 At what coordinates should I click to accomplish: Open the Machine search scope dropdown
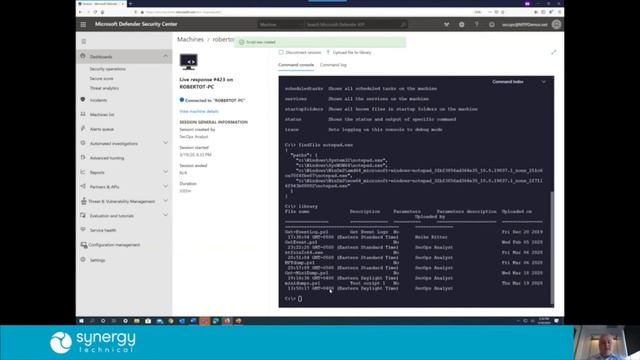pyautogui.click(x=280, y=24)
